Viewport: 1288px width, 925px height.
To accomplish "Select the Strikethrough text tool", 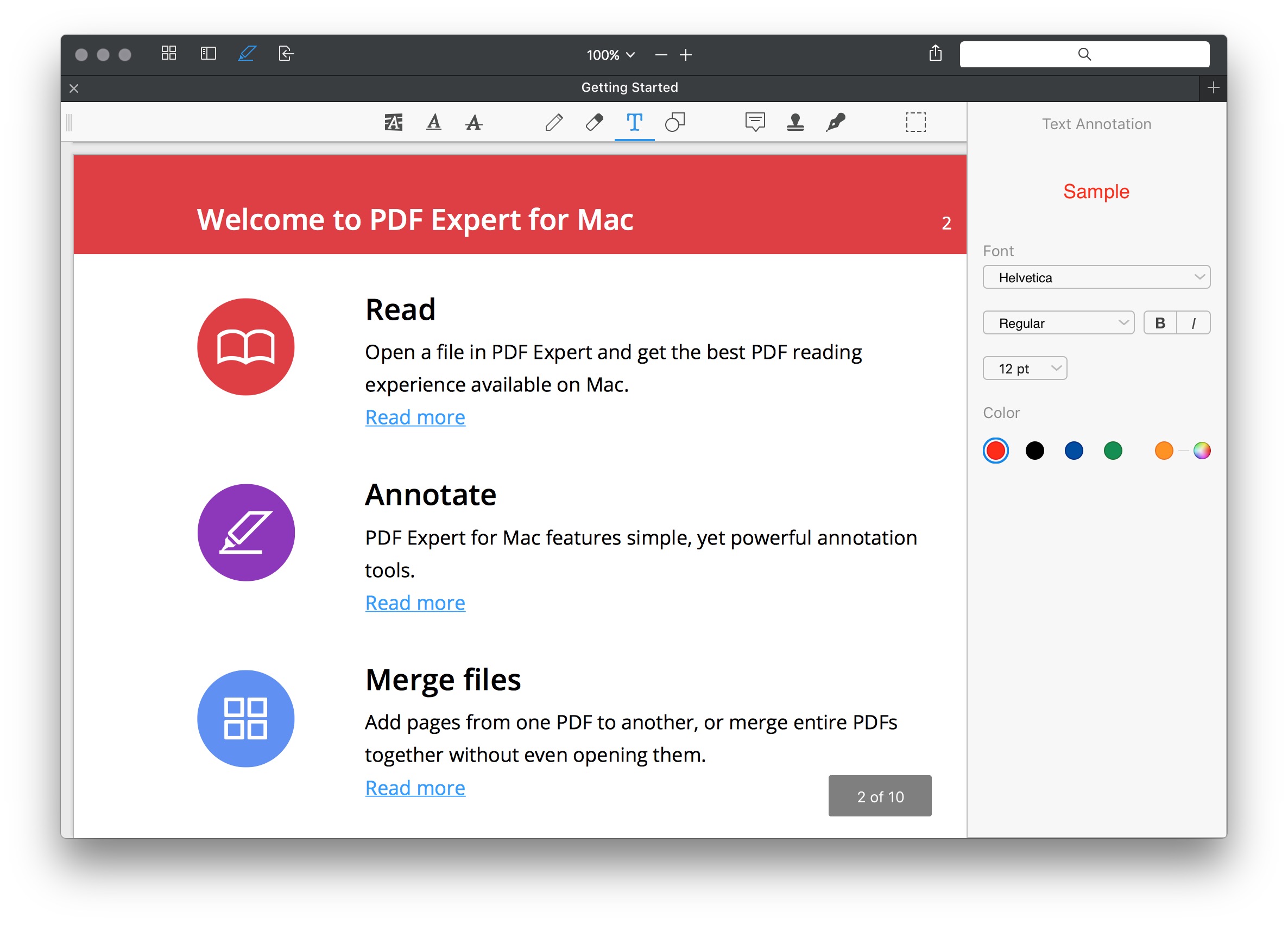I will (x=473, y=122).
